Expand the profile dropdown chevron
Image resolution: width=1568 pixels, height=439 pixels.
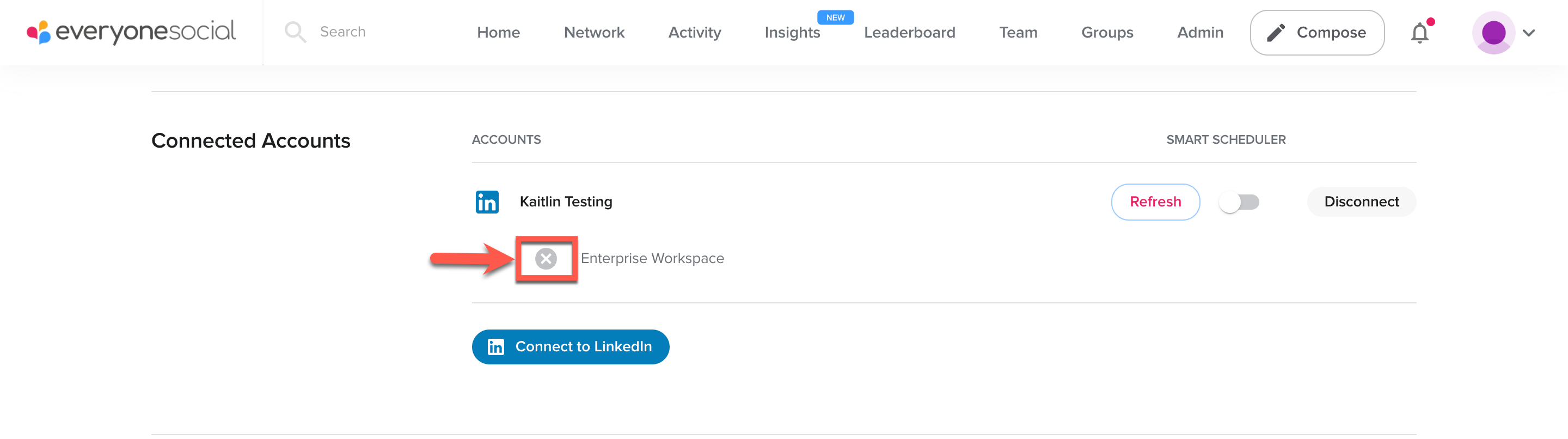click(1528, 33)
